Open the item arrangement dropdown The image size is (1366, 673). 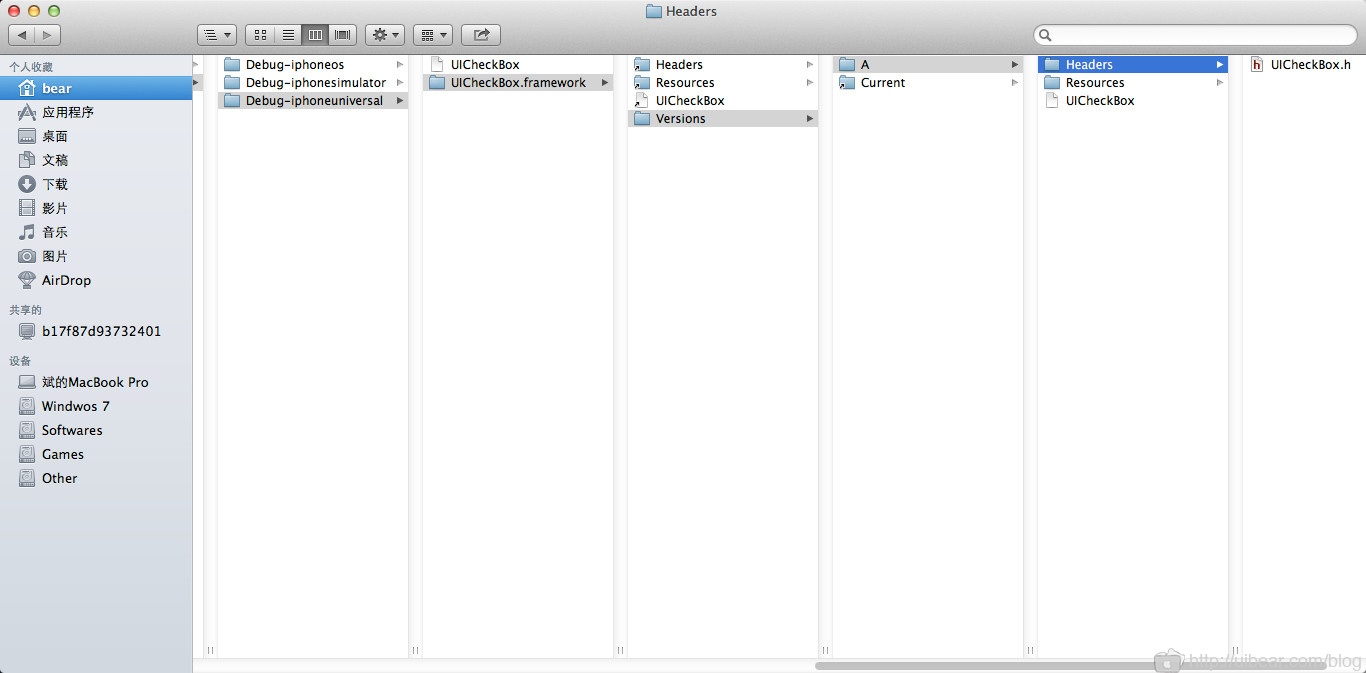coord(432,35)
